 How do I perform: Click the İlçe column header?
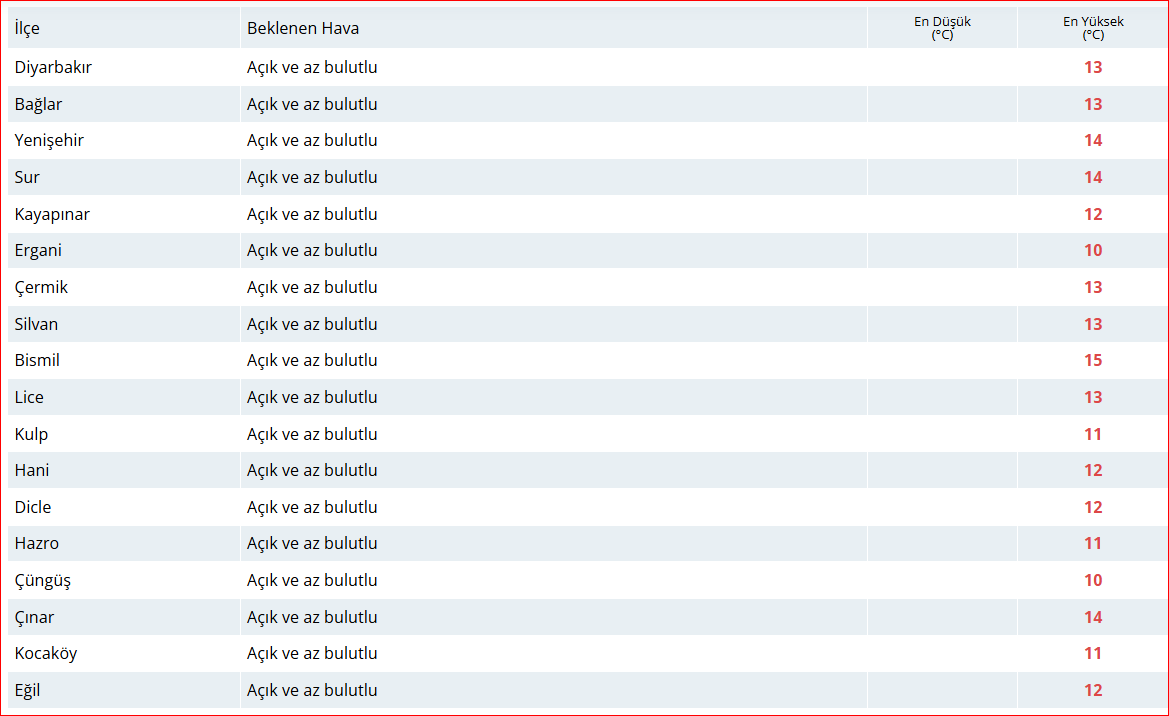(27, 28)
